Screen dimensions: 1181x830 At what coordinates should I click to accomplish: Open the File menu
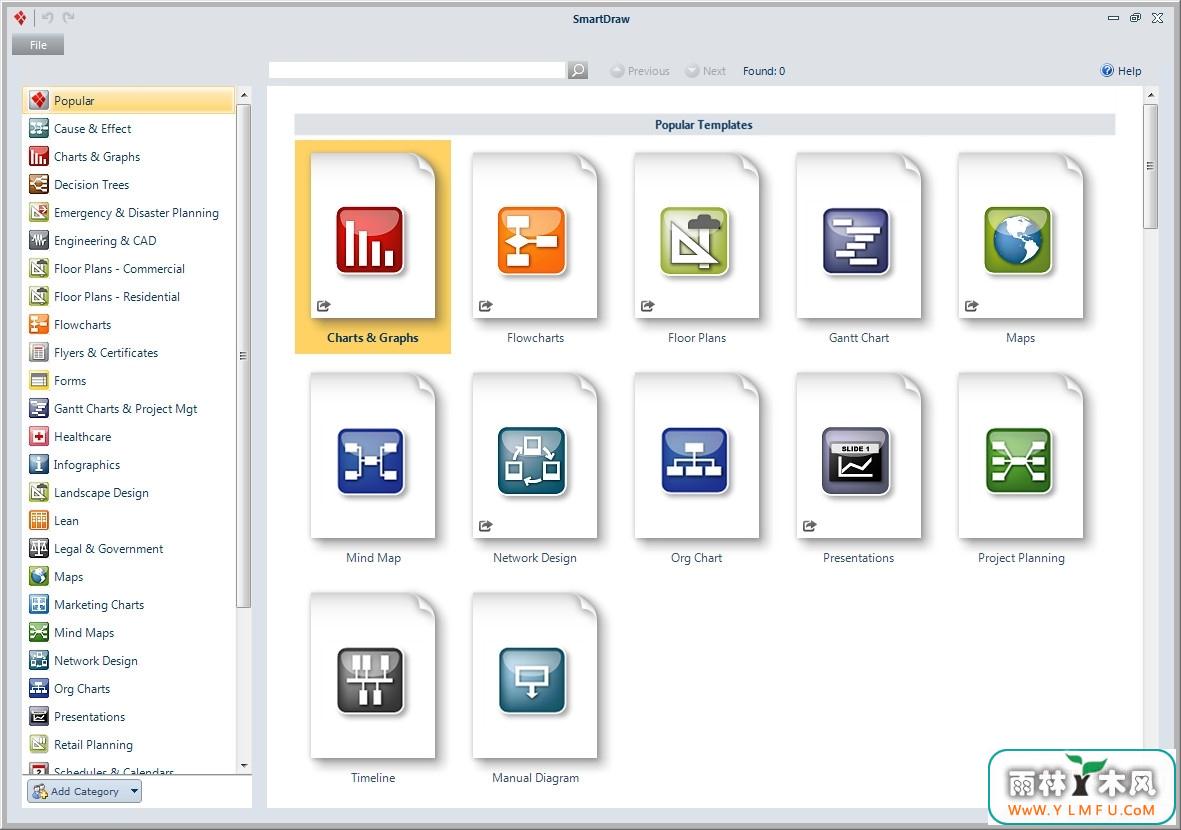coord(38,45)
